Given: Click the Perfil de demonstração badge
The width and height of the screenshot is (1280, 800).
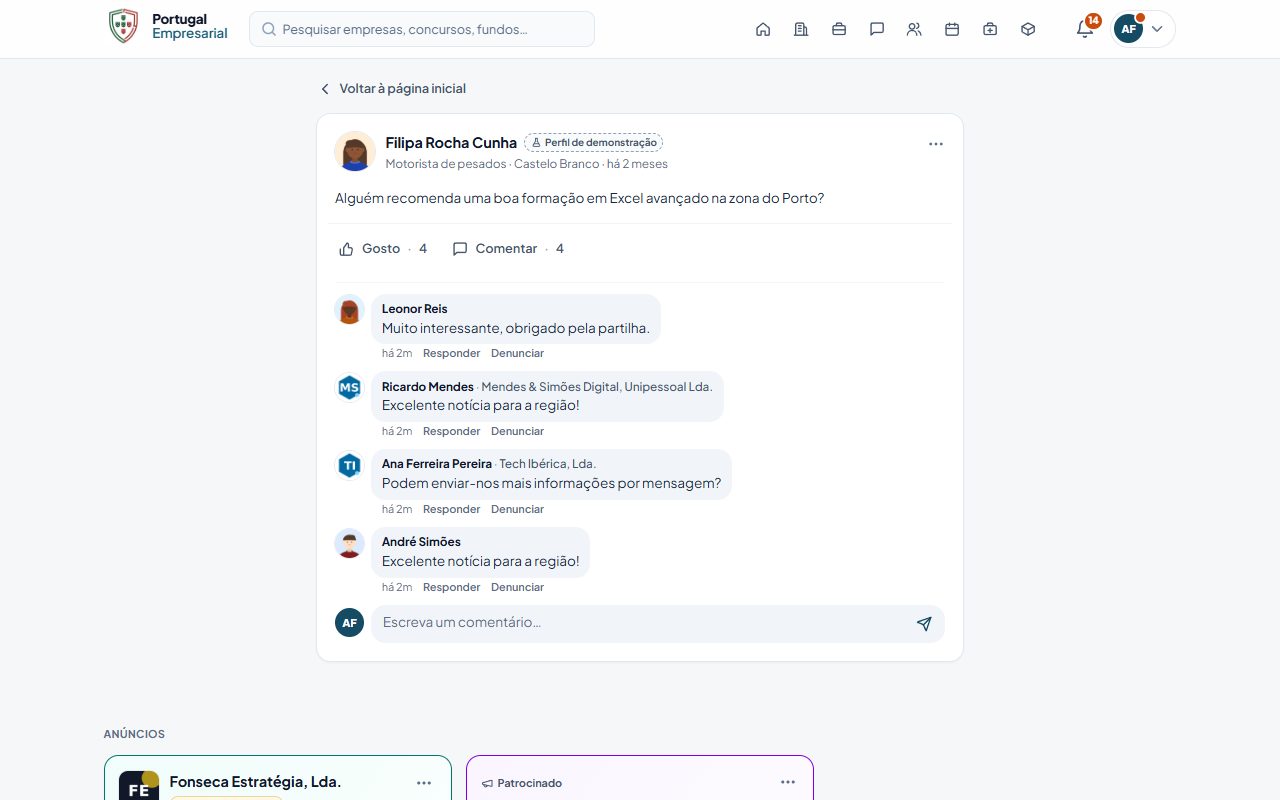Looking at the screenshot, I should 594,143.
